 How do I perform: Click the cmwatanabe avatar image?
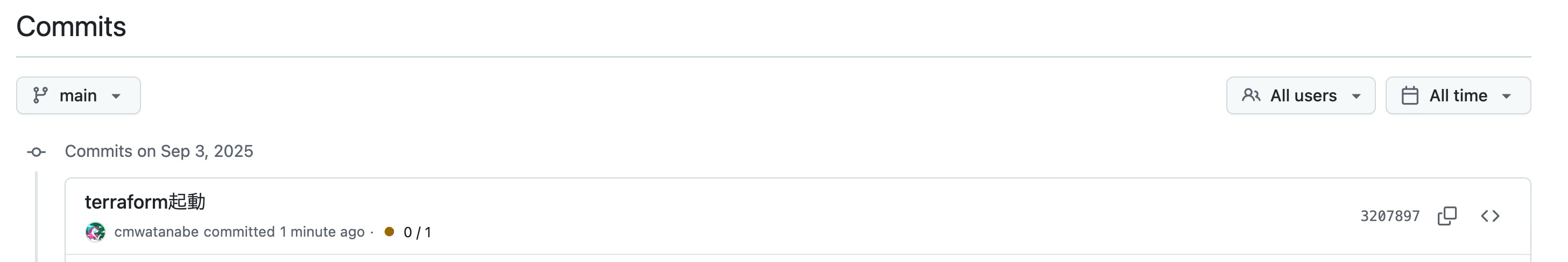[96, 232]
